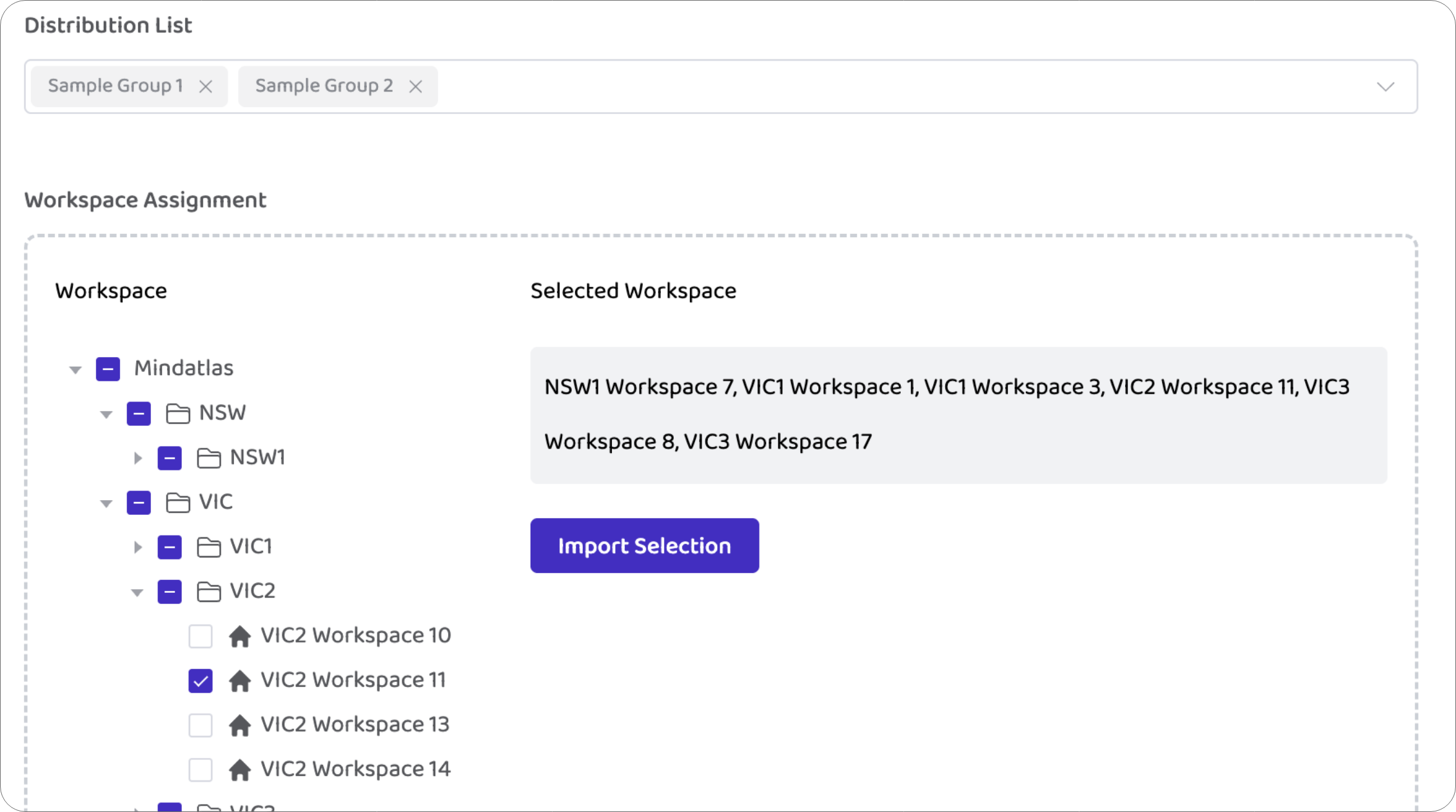Image resolution: width=1456 pixels, height=812 pixels.
Task: Uncheck VIC2 Workspace 11
Action: 201,681
